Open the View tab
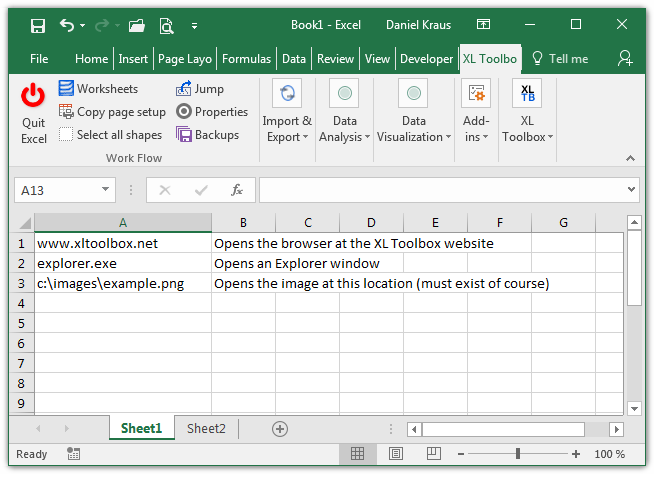Viewport: 655px width, 477px height. [x=377, y=59]
